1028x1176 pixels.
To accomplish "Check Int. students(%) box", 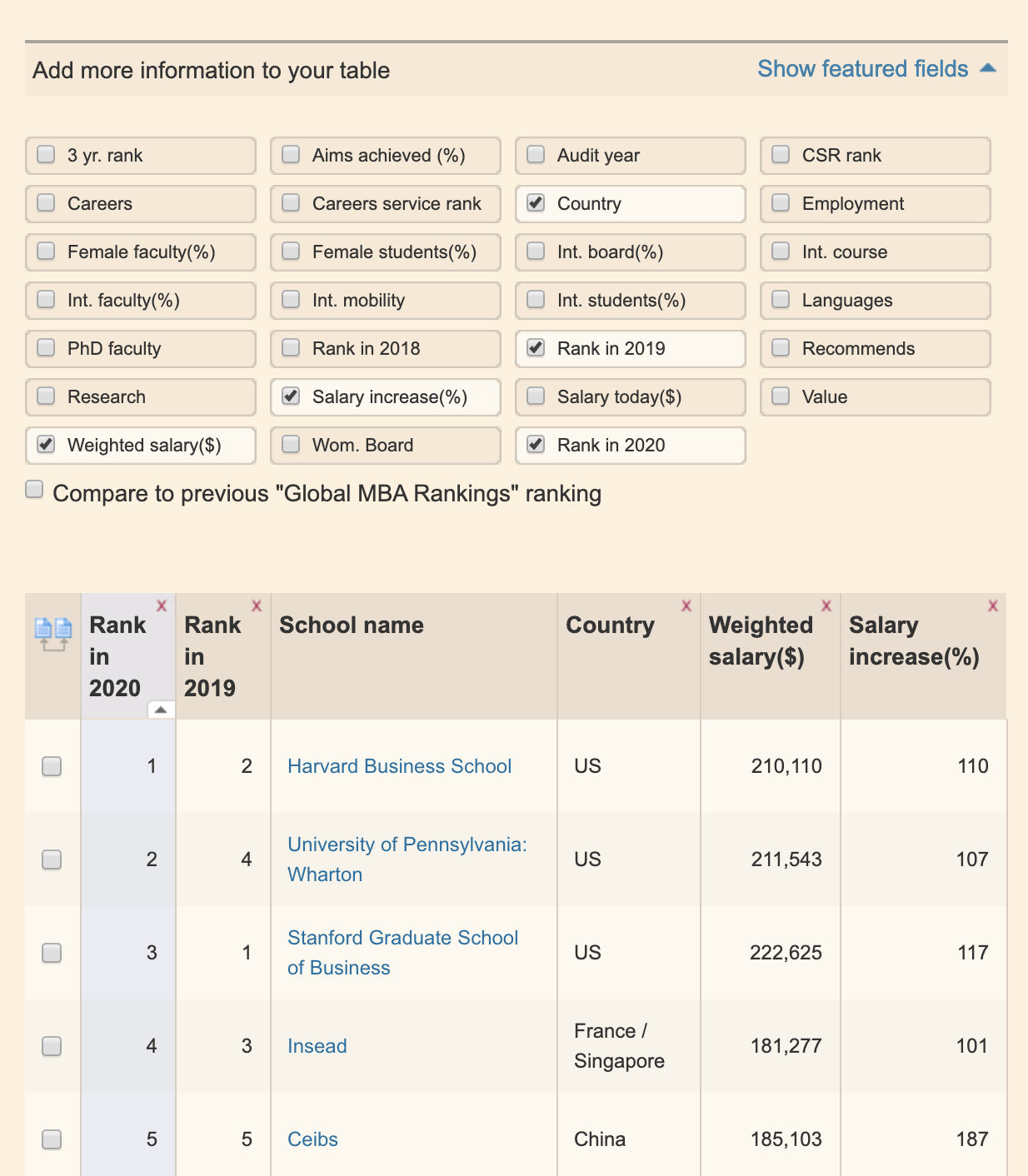I will point(536,300).
